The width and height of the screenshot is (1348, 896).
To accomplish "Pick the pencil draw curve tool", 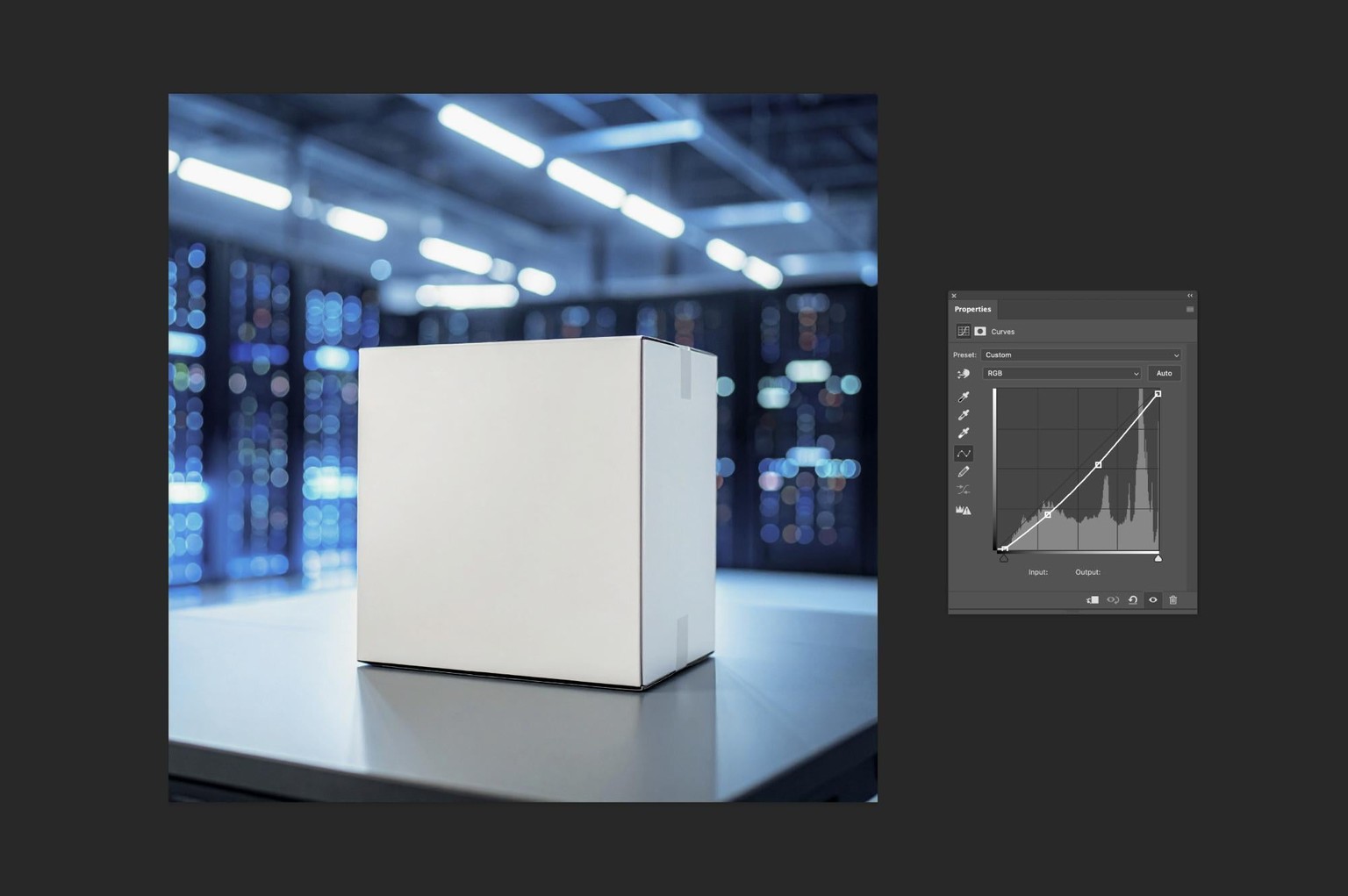I will tap(964, 472).
